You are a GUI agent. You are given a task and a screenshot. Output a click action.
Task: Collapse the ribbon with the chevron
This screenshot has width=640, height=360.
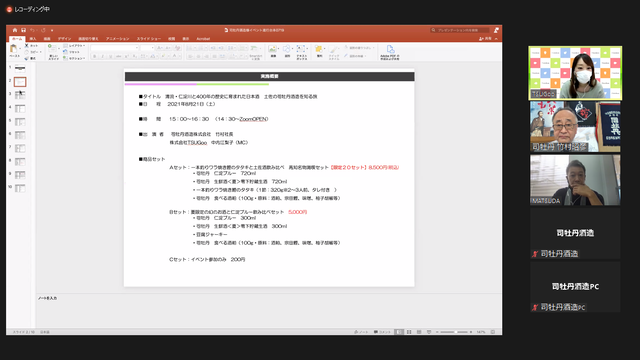tap(496, 39)
